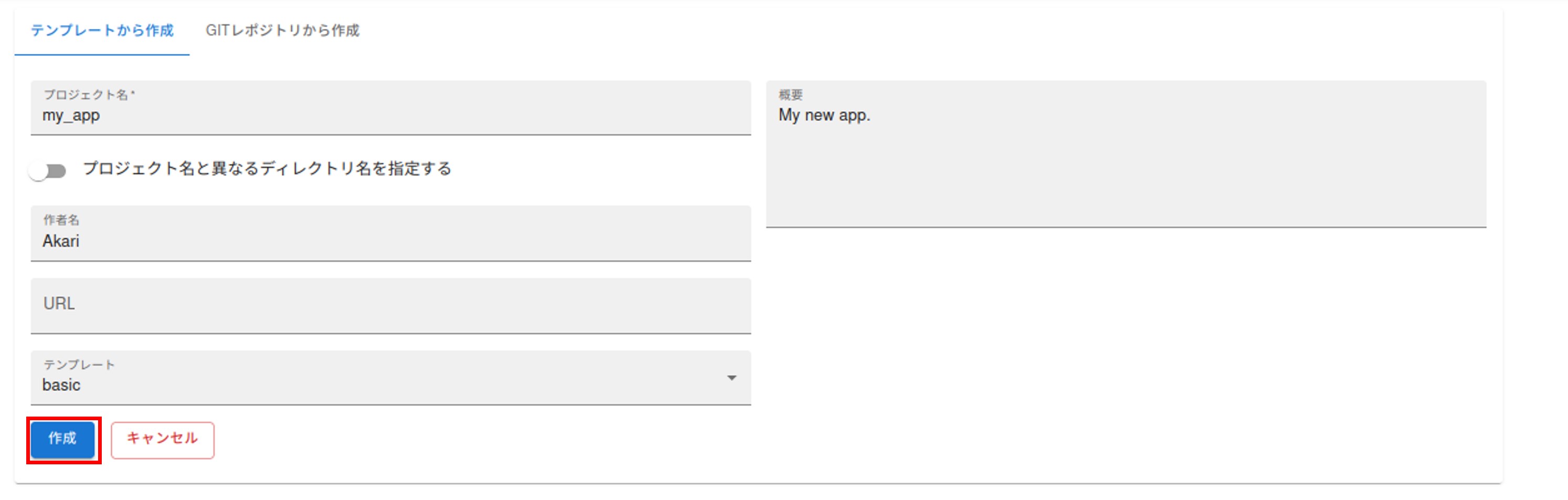Open the テンプレート select box
Viewport: 1568px width, 500px height.
pyautogui.click(x=390, y=378)
